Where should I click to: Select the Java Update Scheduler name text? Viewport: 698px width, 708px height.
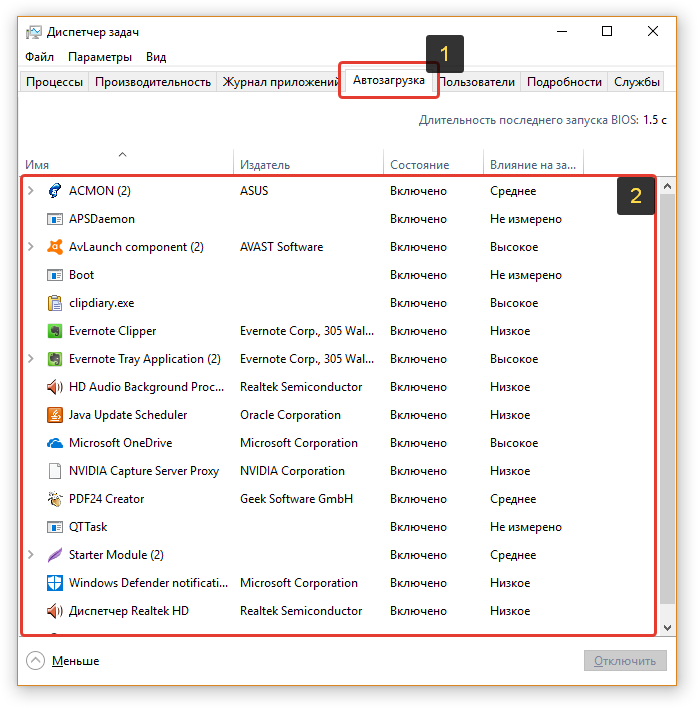tap(128, 415)
